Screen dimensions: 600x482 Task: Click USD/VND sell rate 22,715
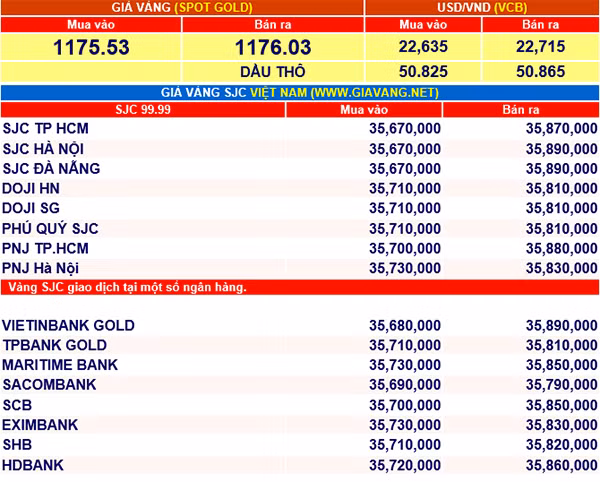(x=540, y=47)
